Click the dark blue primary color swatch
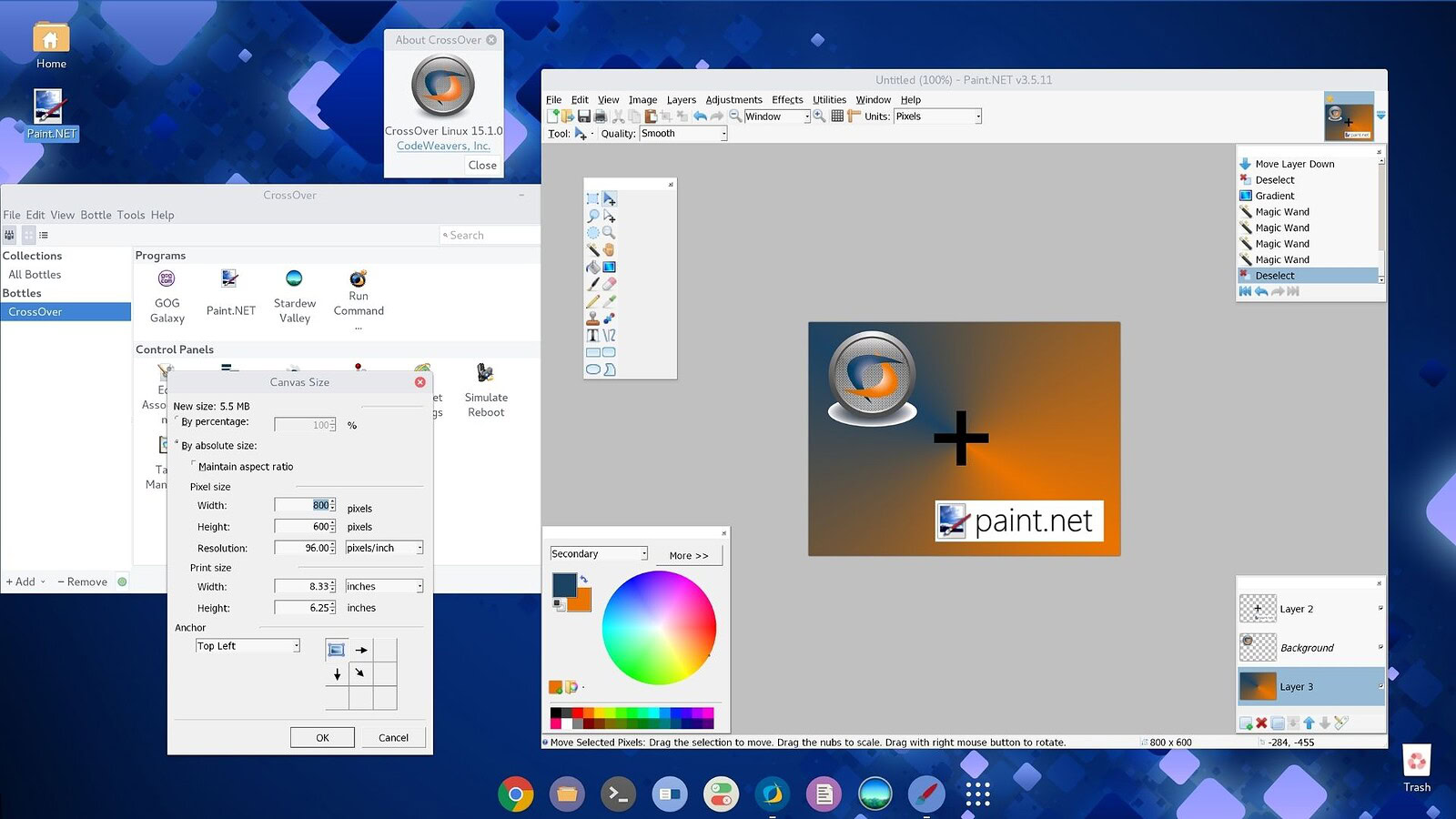Image resolution: width=1456 pixels, height=819 pixels. coord(564,584)
